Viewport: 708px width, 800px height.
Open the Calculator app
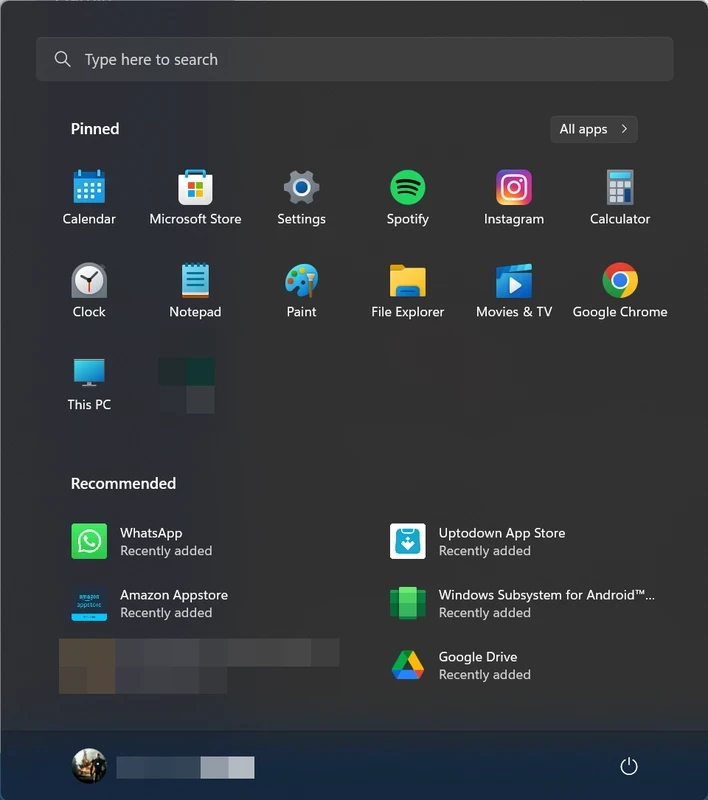click(x=620, y=188)
